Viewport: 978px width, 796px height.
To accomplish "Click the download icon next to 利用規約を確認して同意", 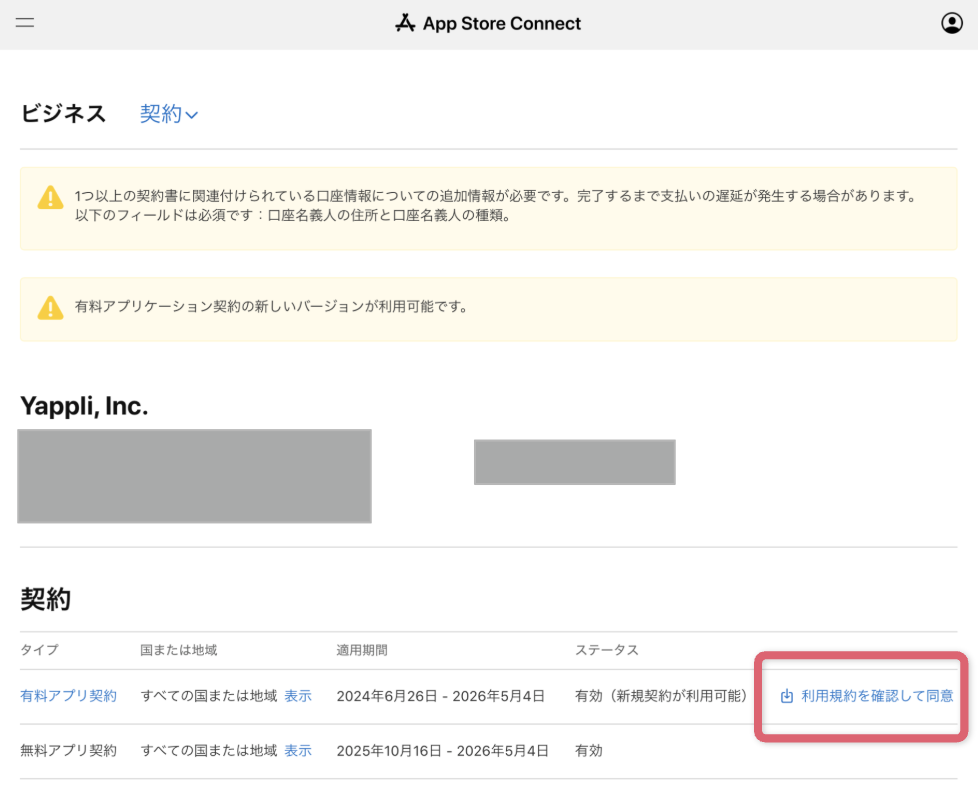I will coord(787,696).
